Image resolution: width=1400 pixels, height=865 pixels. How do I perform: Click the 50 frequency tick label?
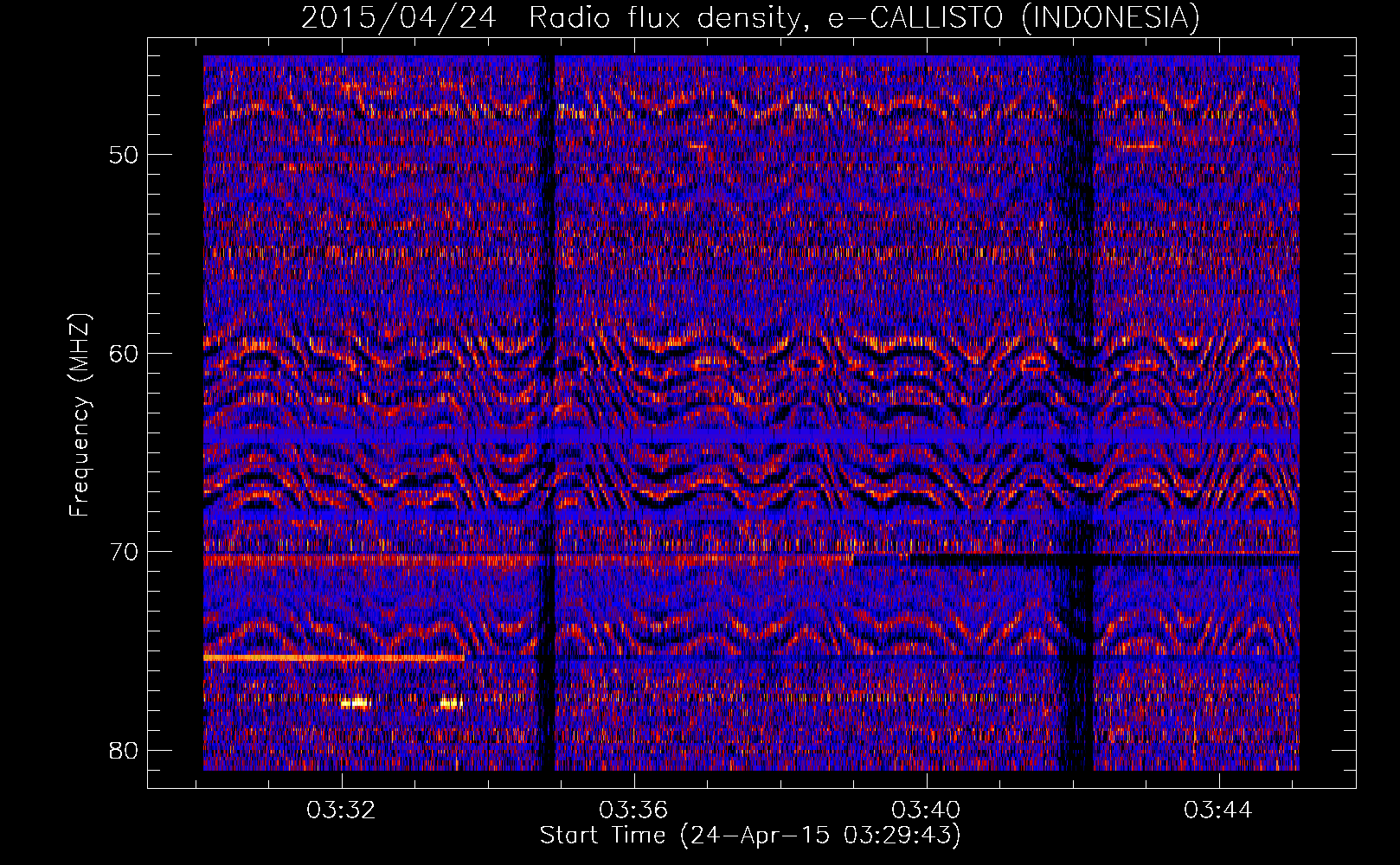click(x=124, y=155)
